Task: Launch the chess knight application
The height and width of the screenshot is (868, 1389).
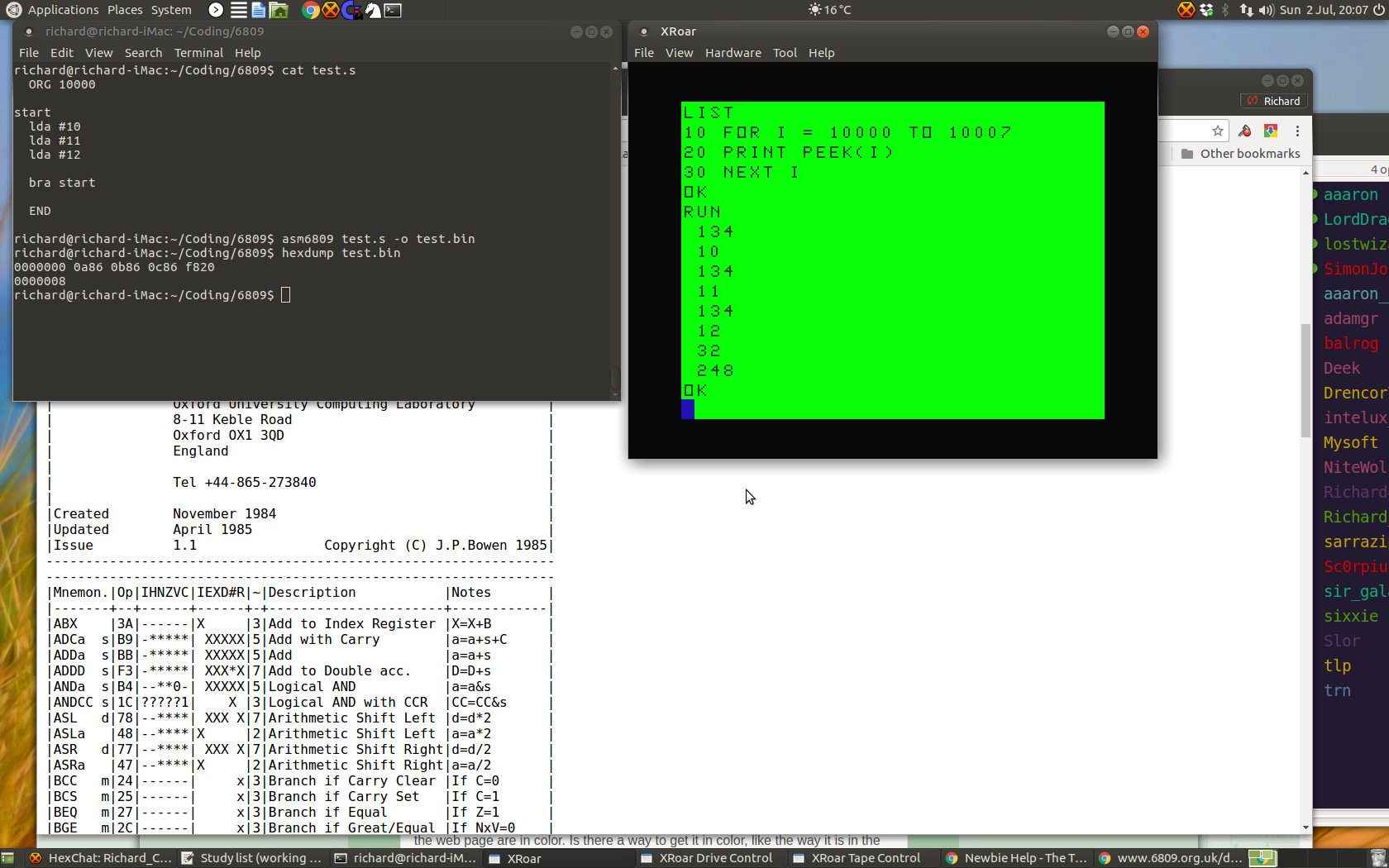Action: point(373,10)
